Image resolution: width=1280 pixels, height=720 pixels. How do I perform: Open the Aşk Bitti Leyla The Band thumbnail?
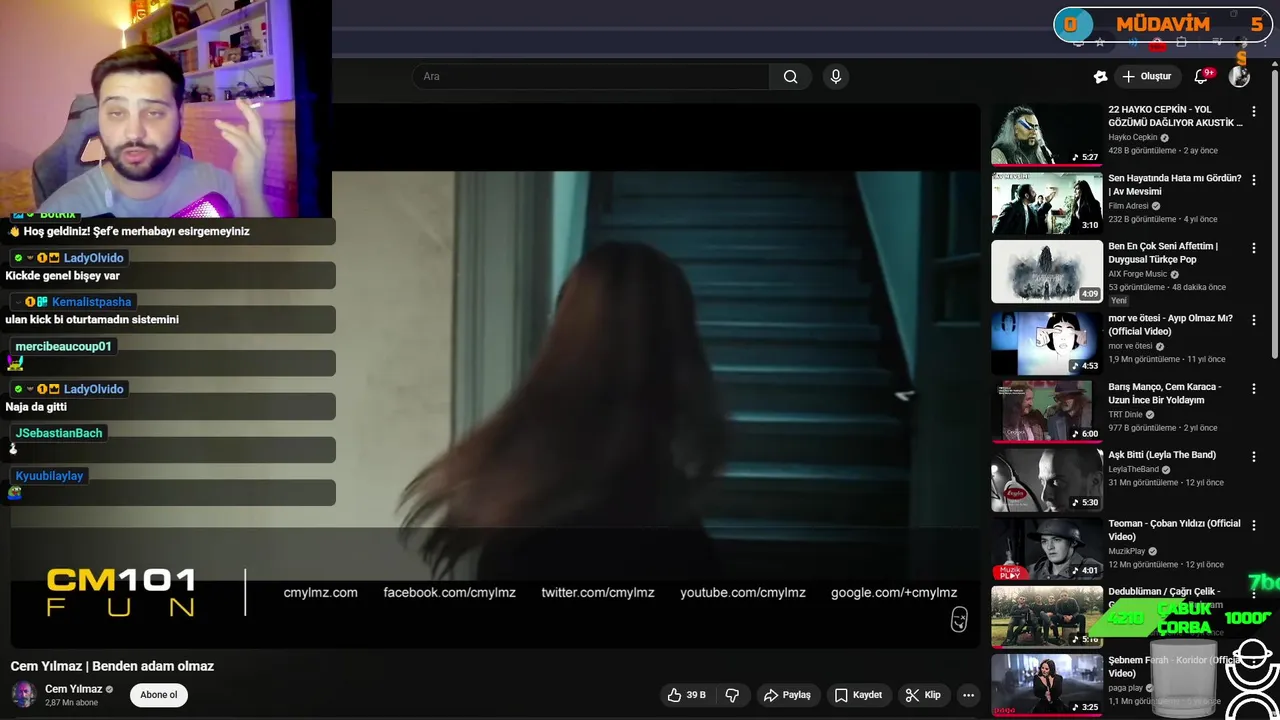[x=1046, y=479]
